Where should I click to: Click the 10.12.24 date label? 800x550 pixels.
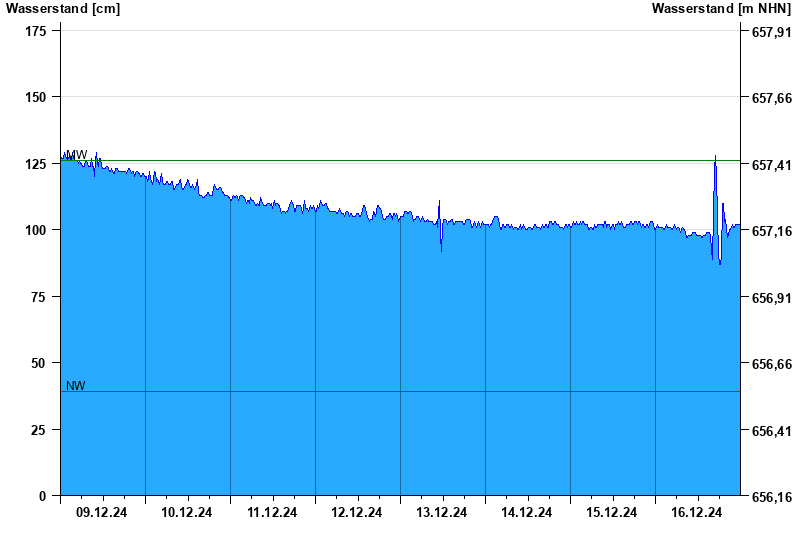[186, 512]
